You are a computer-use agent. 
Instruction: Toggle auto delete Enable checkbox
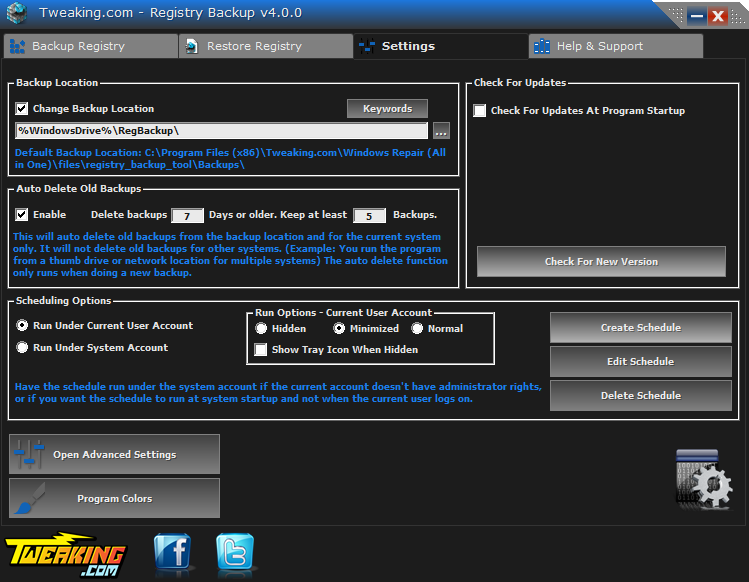point(22,215)
